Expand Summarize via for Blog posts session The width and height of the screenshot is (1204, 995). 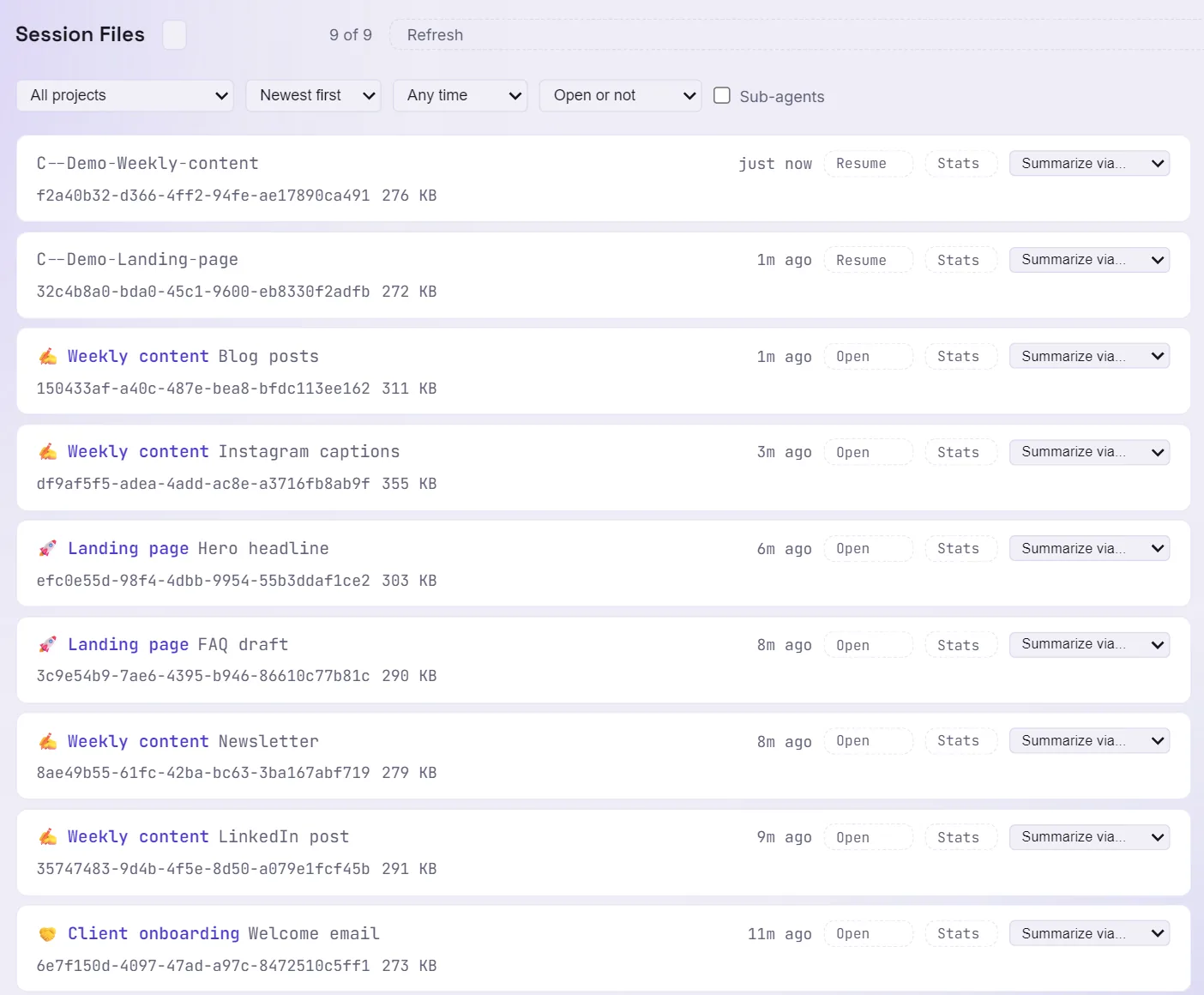point(1089,356)
